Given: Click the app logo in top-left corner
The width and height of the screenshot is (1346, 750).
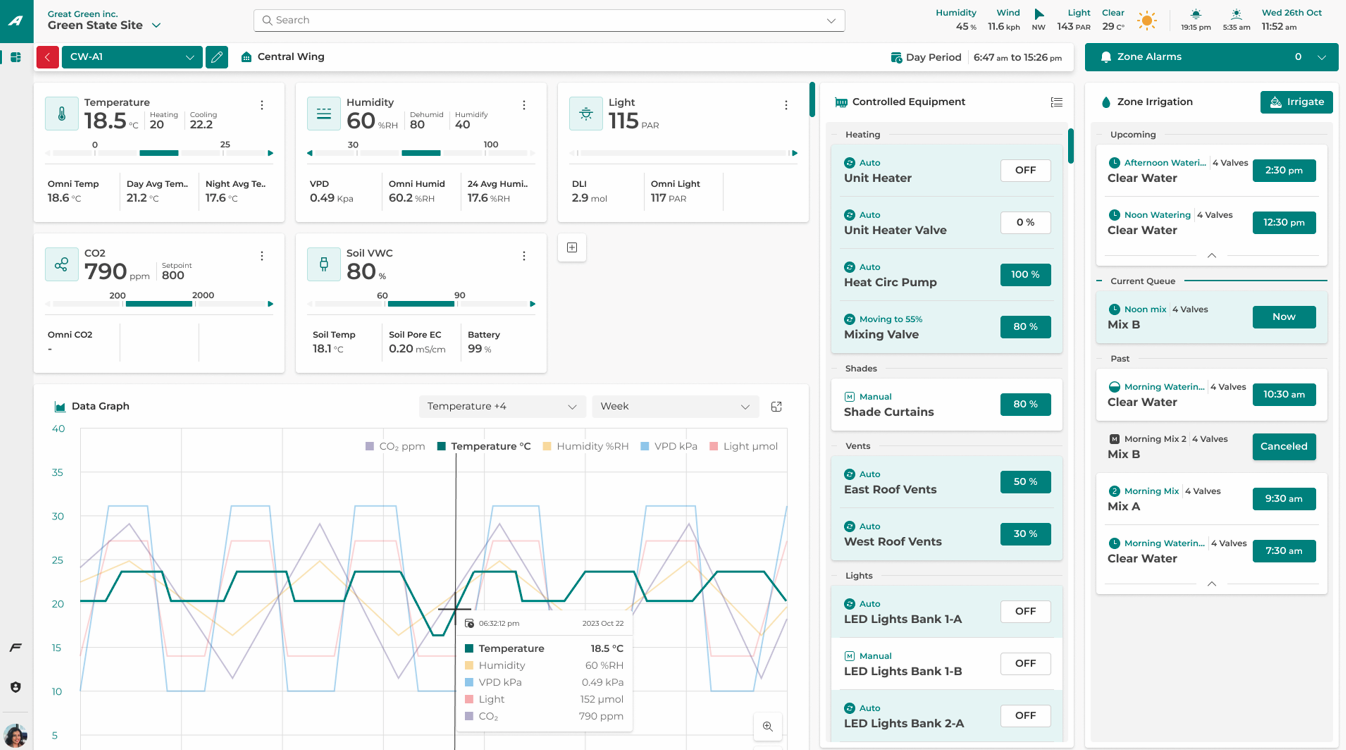Looking at the screenshot, I should 16,21.
